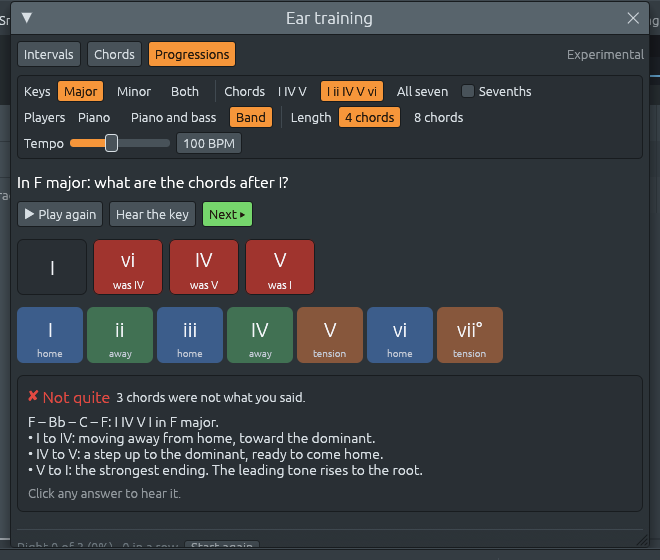This screenshot has width=660, height=560.
Task: Collapse the Ear training panel triangle
Action: (27, 18)
